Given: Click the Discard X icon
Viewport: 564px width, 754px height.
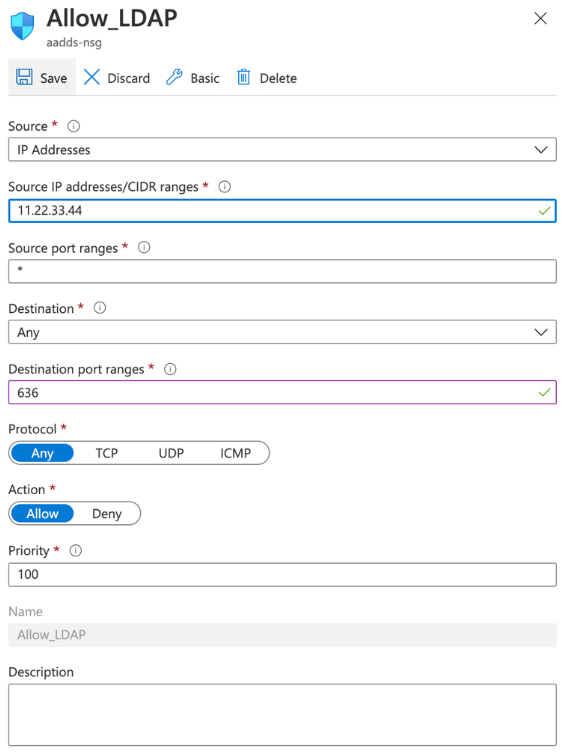Looking at the screenshot, I should pos(91,77).
